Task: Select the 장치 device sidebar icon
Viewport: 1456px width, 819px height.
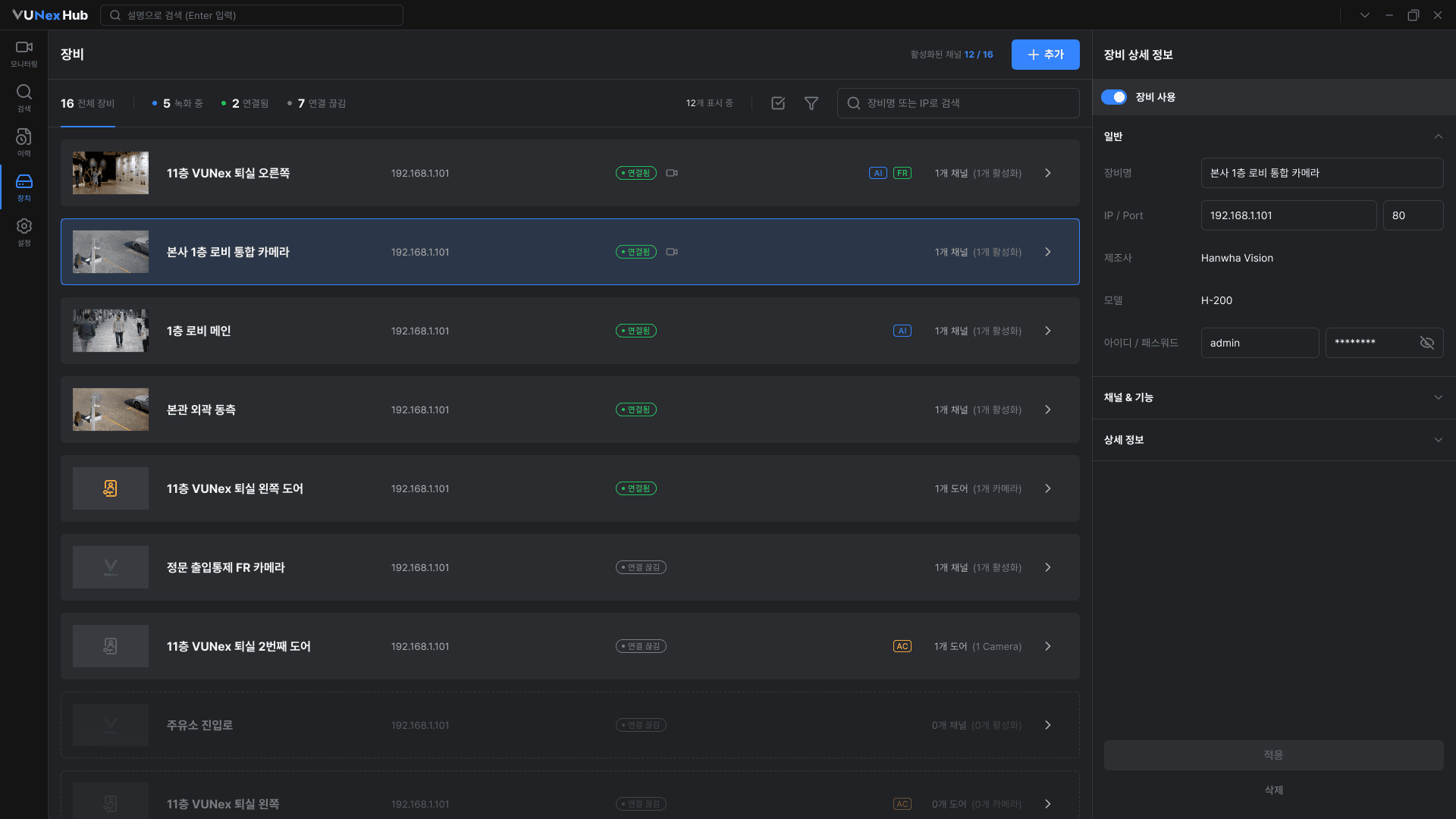Action: pyautogui.click(x=24, y=187)
